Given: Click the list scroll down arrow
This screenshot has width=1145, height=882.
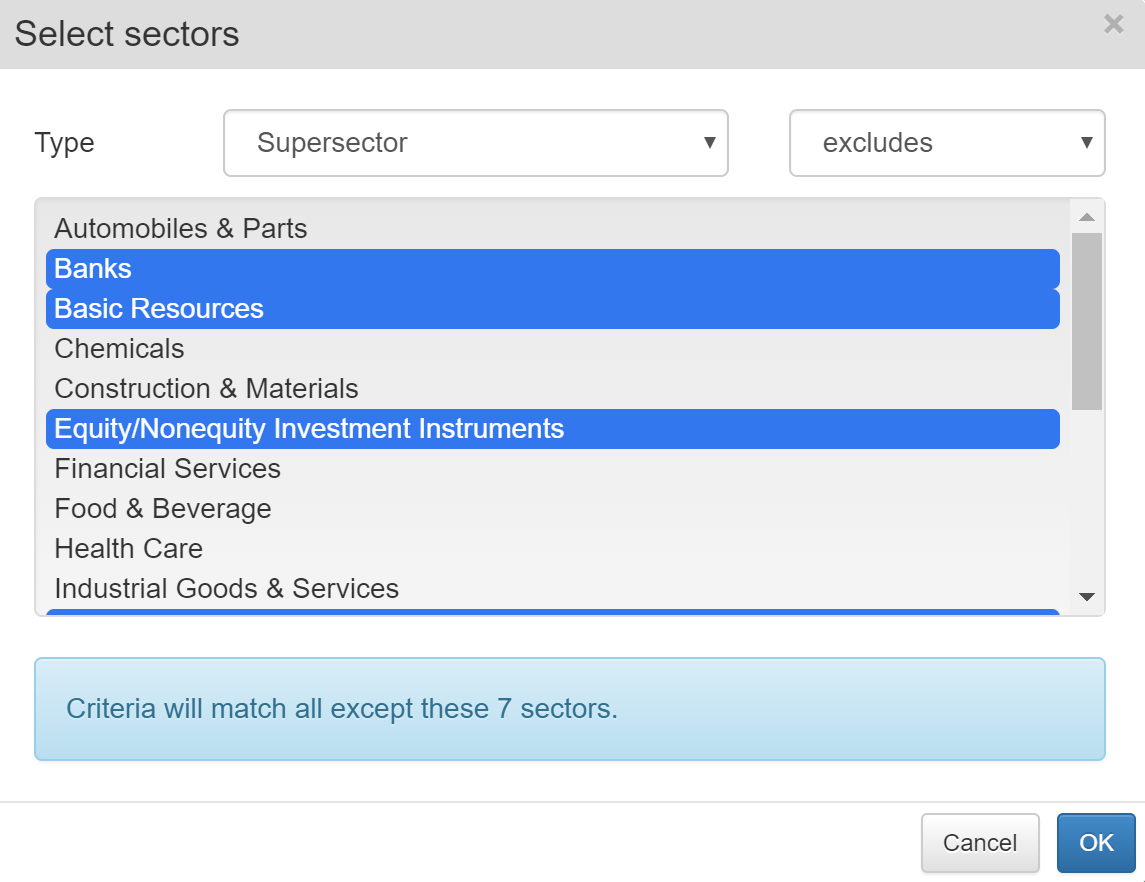Looking at the screenshot, I should click(1087, 597).
